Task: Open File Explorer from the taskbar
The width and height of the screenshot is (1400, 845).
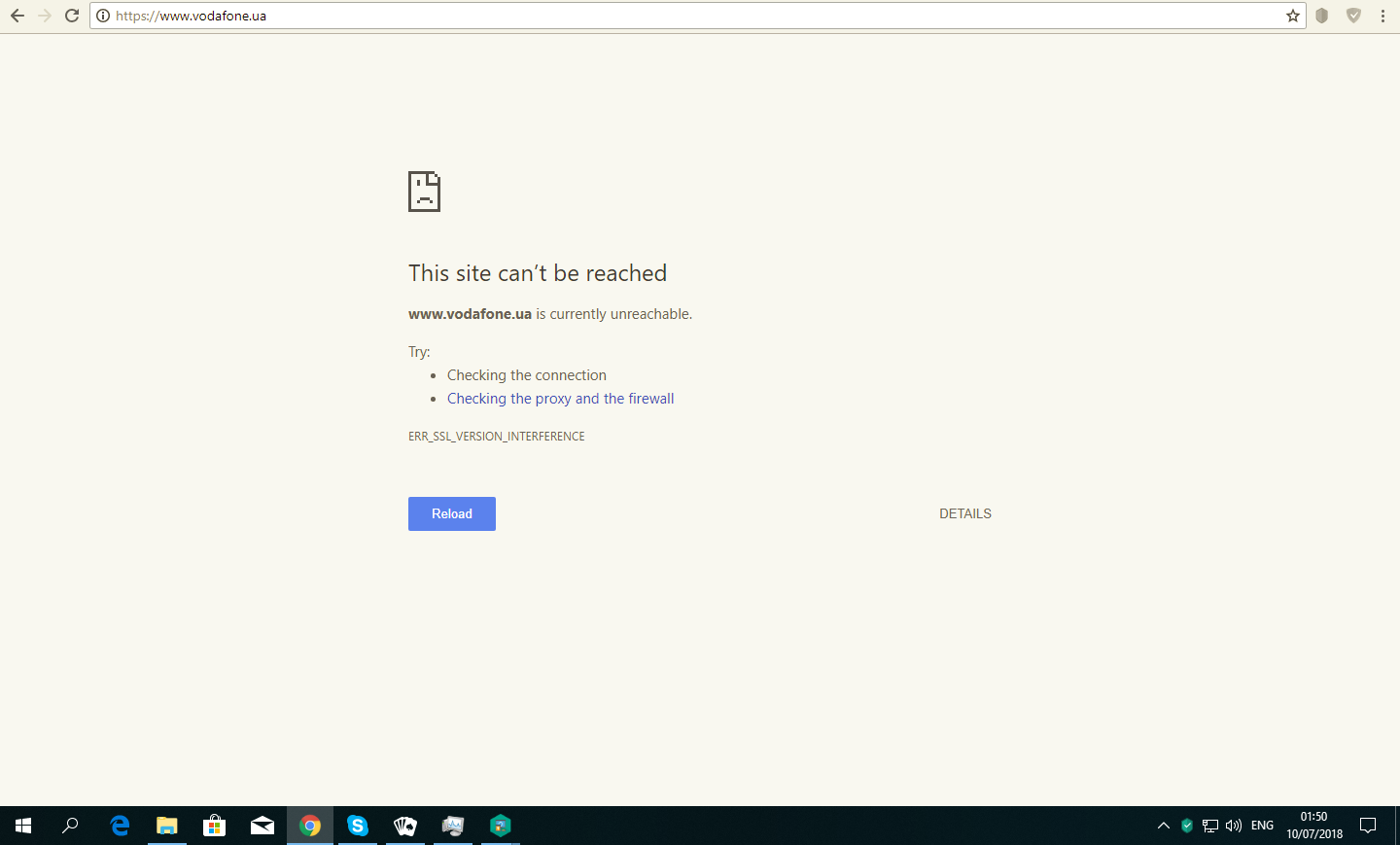Action: click(x=167, y=826)
